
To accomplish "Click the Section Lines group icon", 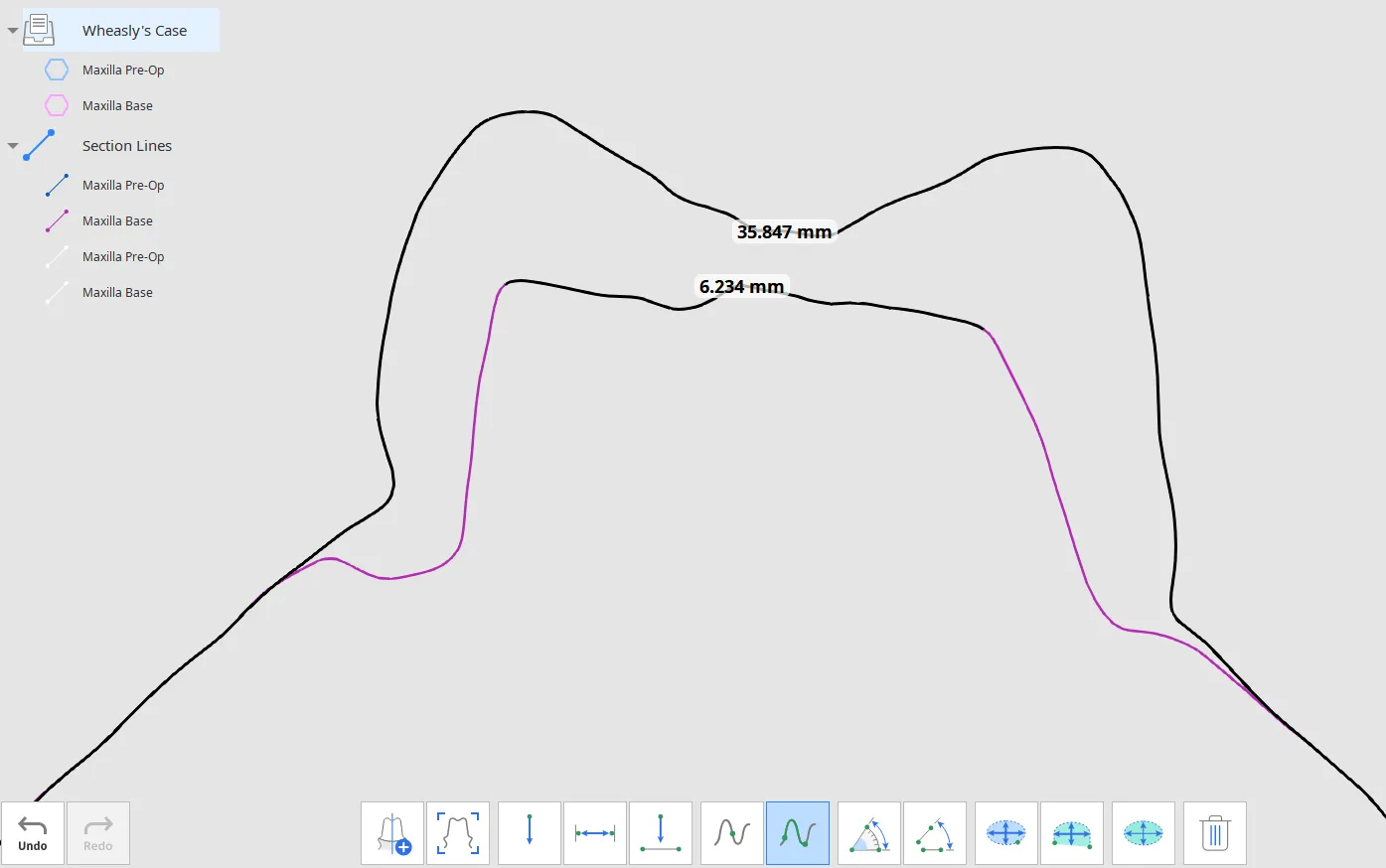I will pos(39,145).
